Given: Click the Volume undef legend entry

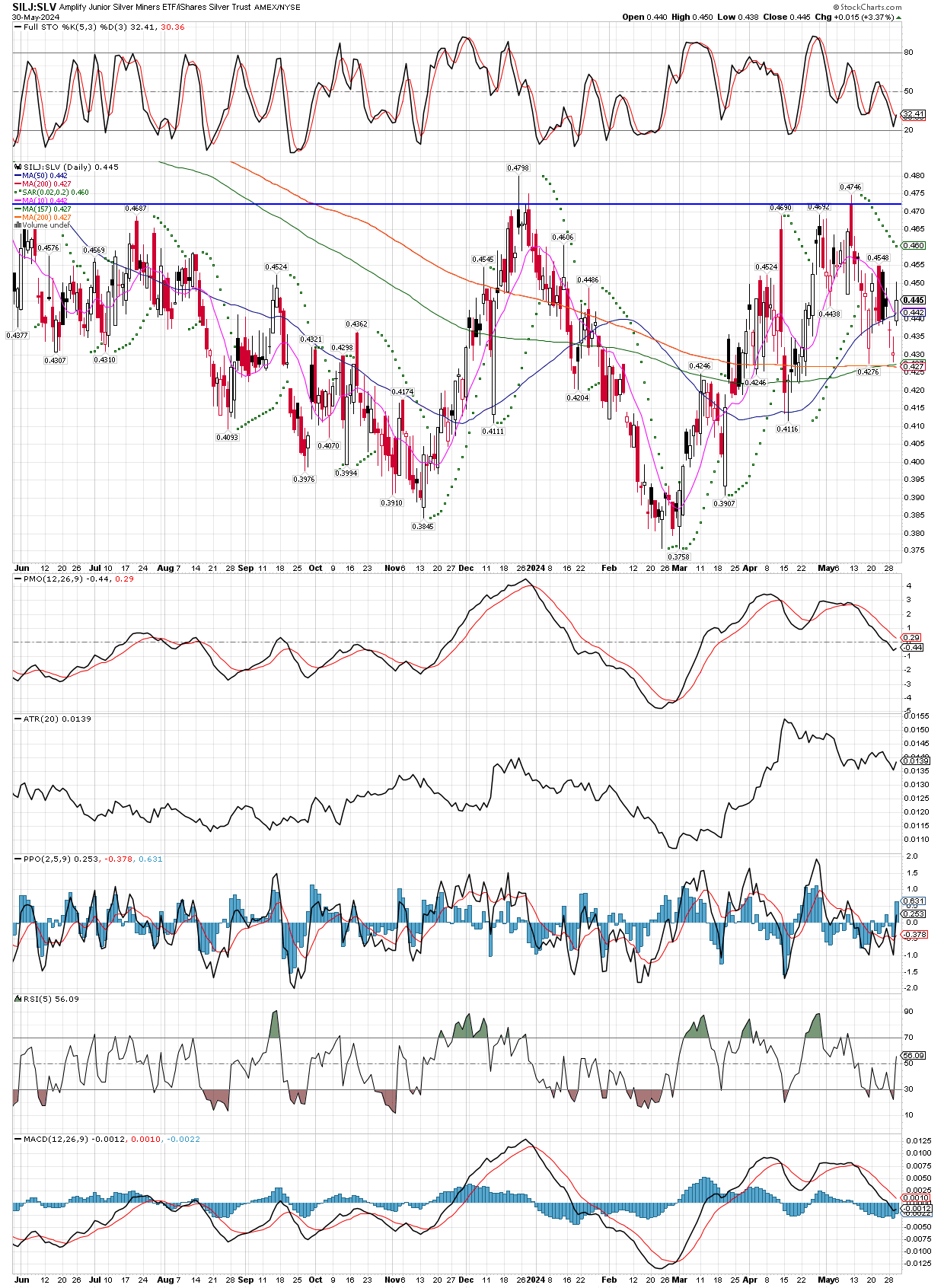Looking at the screenshot, I should coord(46,225).
